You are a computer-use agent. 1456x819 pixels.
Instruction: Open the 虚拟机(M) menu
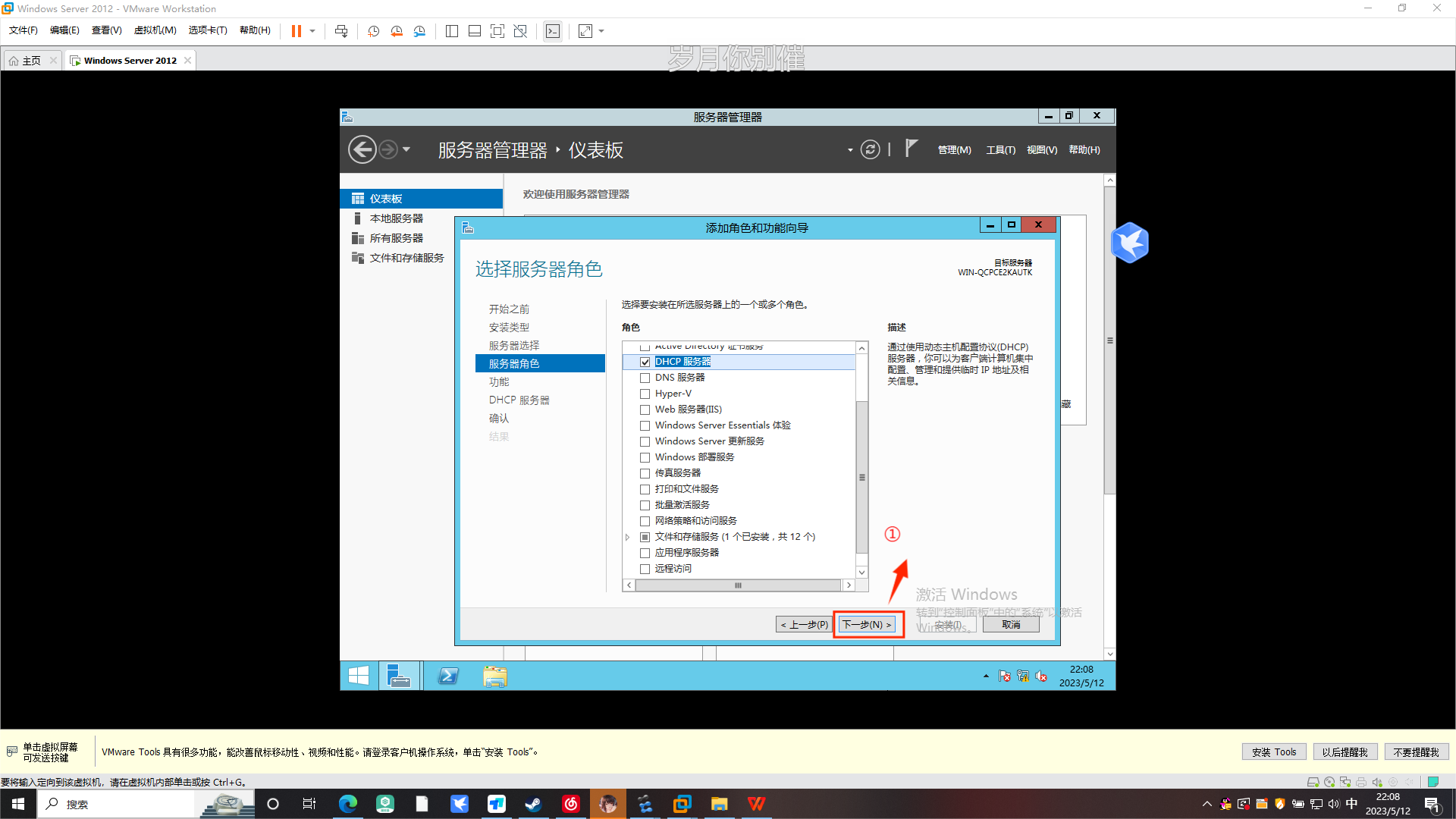tap(155, 30)
